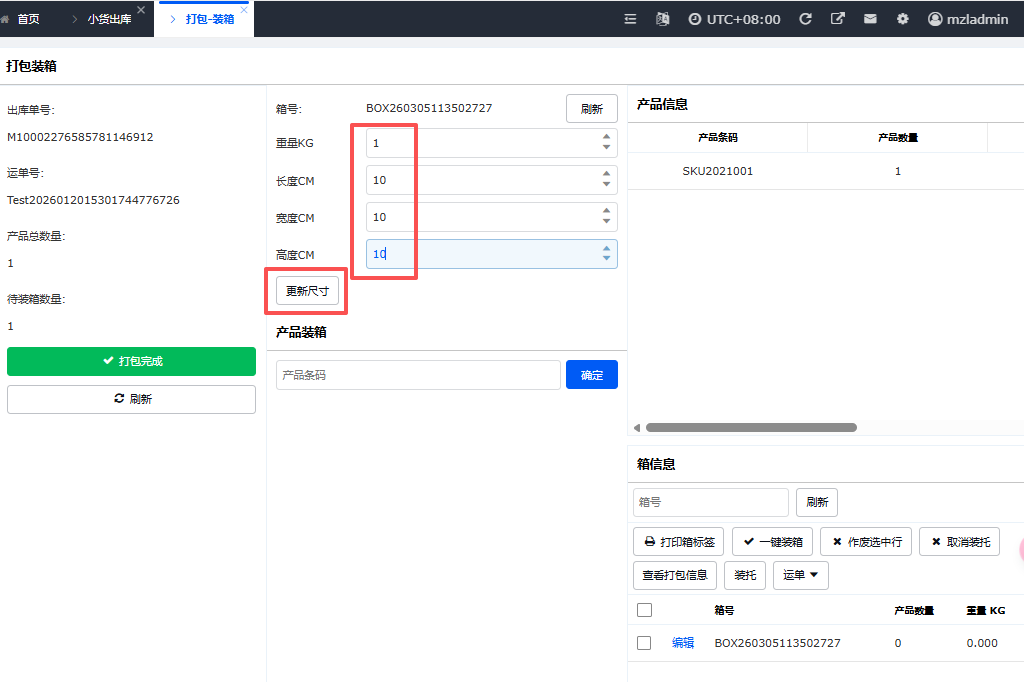Check the BOX260305113502727 row checkbox
This screenshot has width=1024, height=682.
tap(644, 643)
